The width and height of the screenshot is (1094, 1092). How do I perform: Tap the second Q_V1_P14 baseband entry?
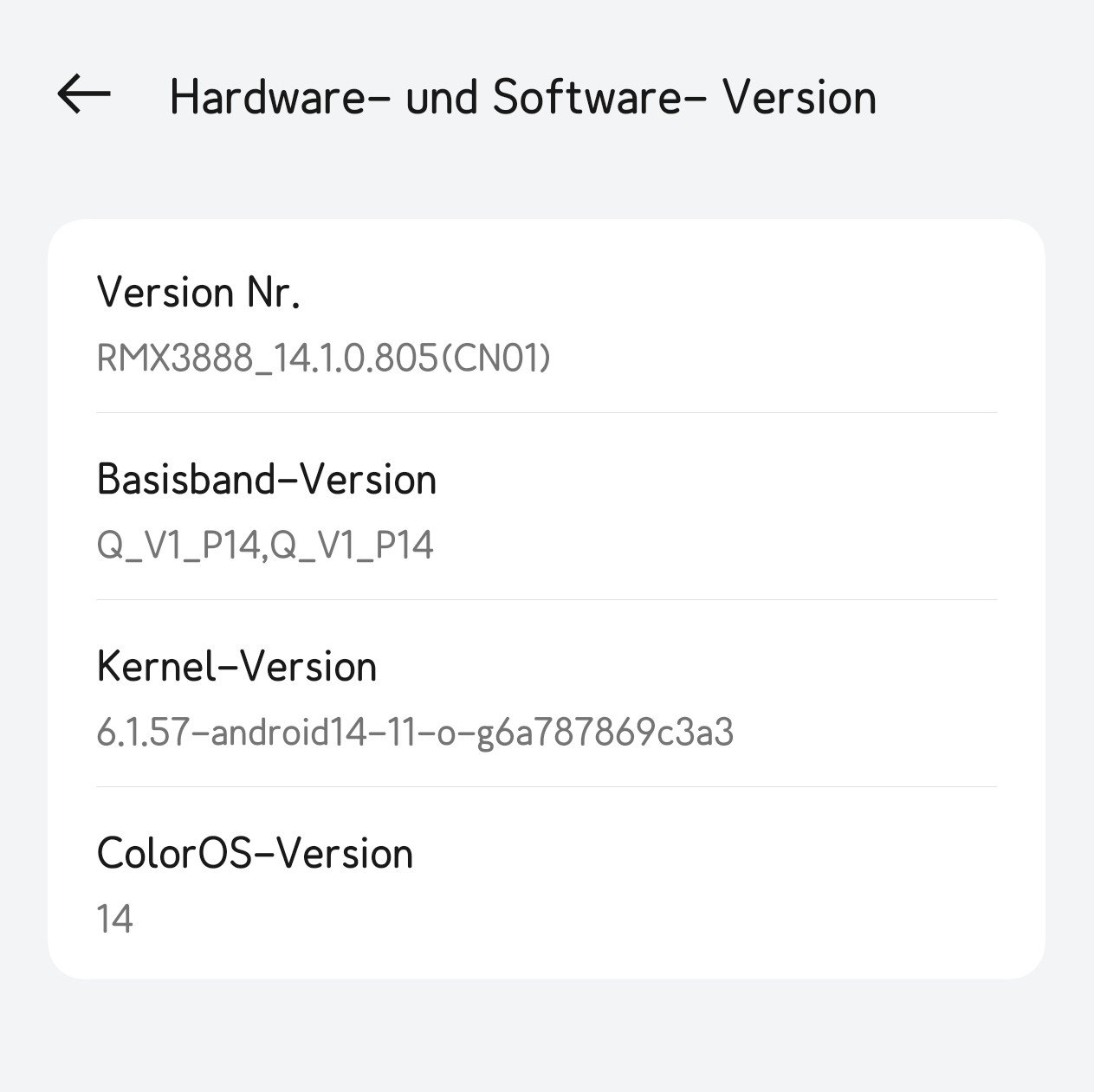(x=352, y=546)
